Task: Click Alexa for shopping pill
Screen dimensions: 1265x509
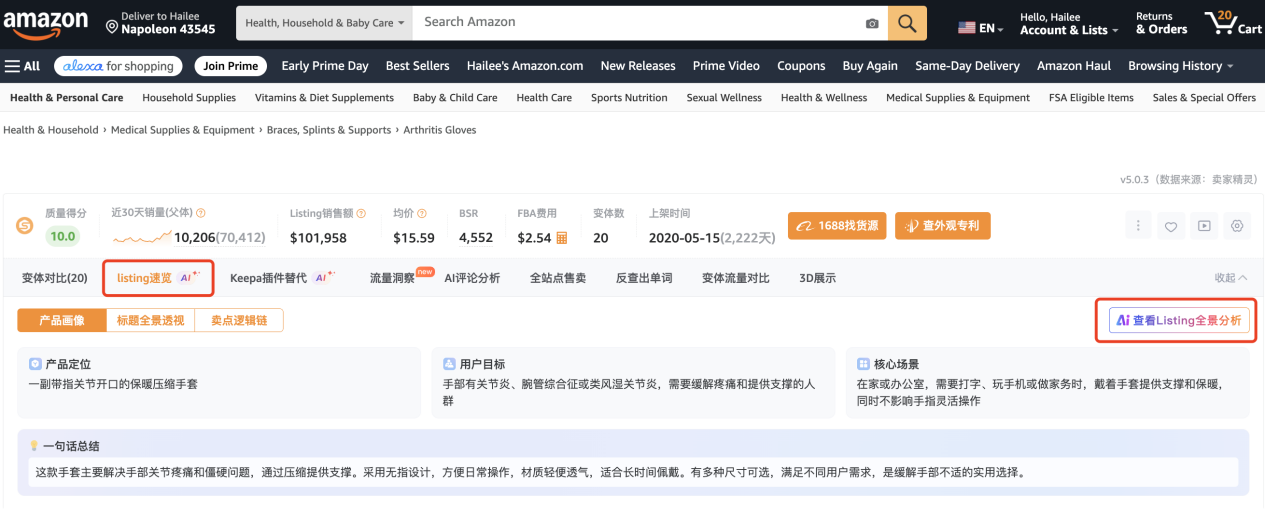Action: [118, 66]
